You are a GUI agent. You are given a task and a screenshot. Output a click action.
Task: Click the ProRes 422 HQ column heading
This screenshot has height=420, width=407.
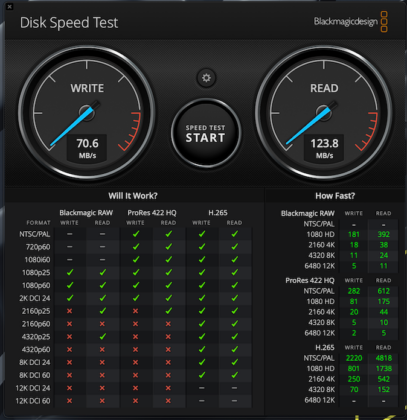click(152, 213)
